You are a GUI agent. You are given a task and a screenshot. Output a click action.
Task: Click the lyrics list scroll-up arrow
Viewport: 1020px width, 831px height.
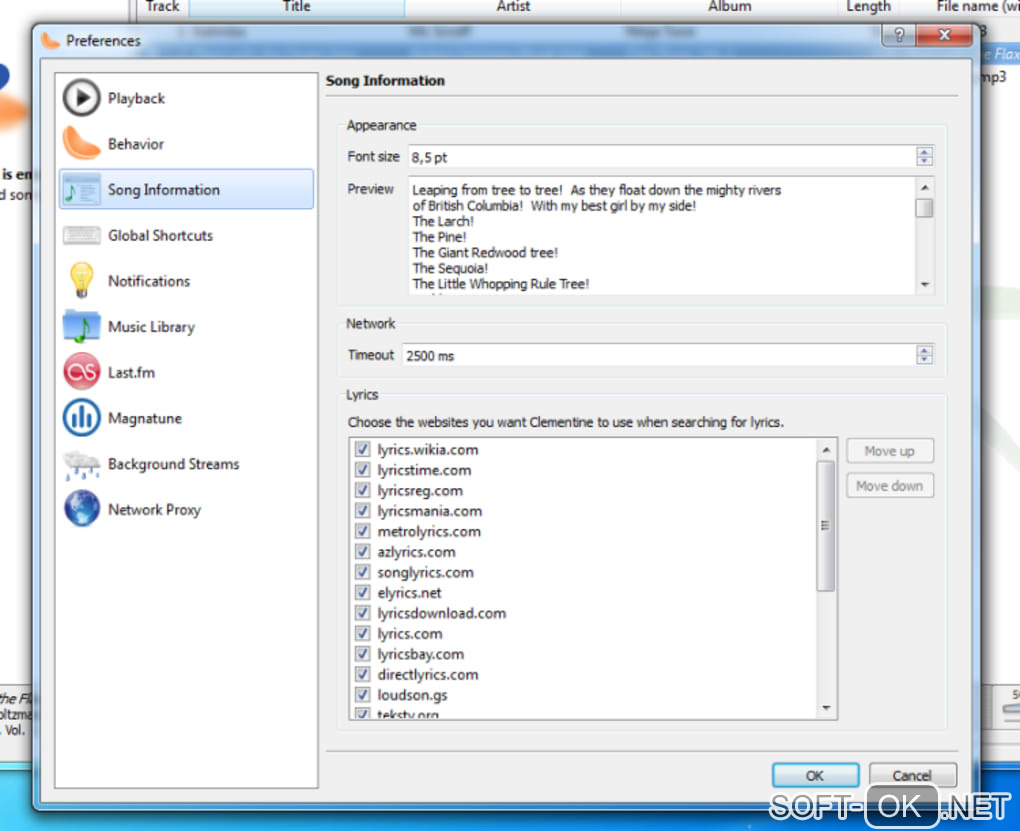[x=826, y=450]
